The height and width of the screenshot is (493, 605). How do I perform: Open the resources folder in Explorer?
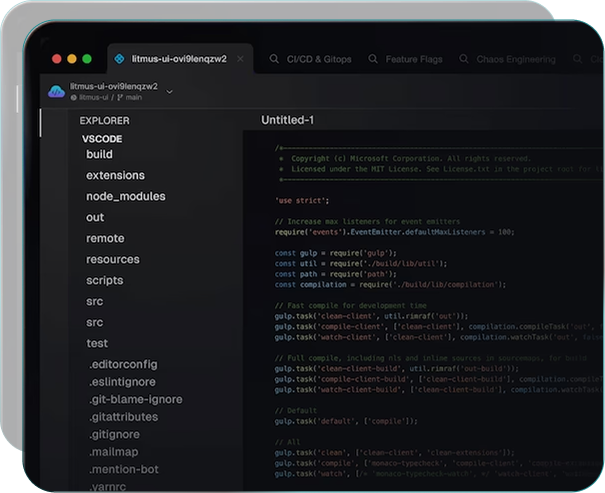click(112, 260)
